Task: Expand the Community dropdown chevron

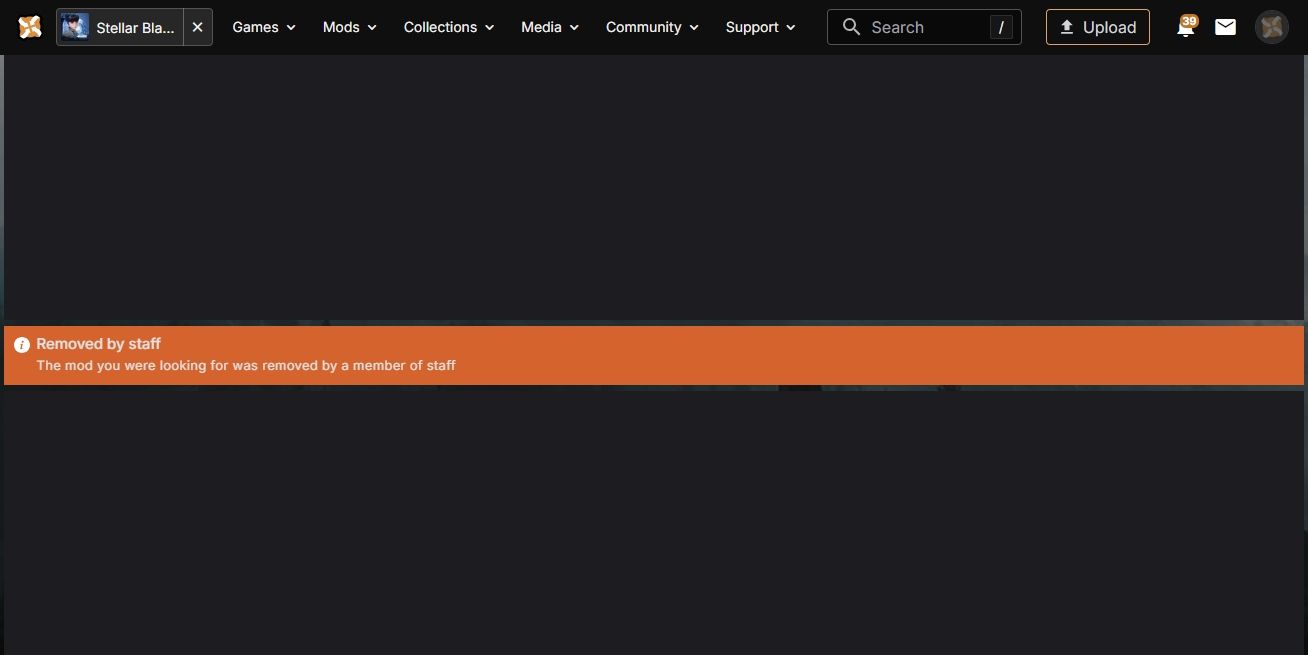Action: 694,28
